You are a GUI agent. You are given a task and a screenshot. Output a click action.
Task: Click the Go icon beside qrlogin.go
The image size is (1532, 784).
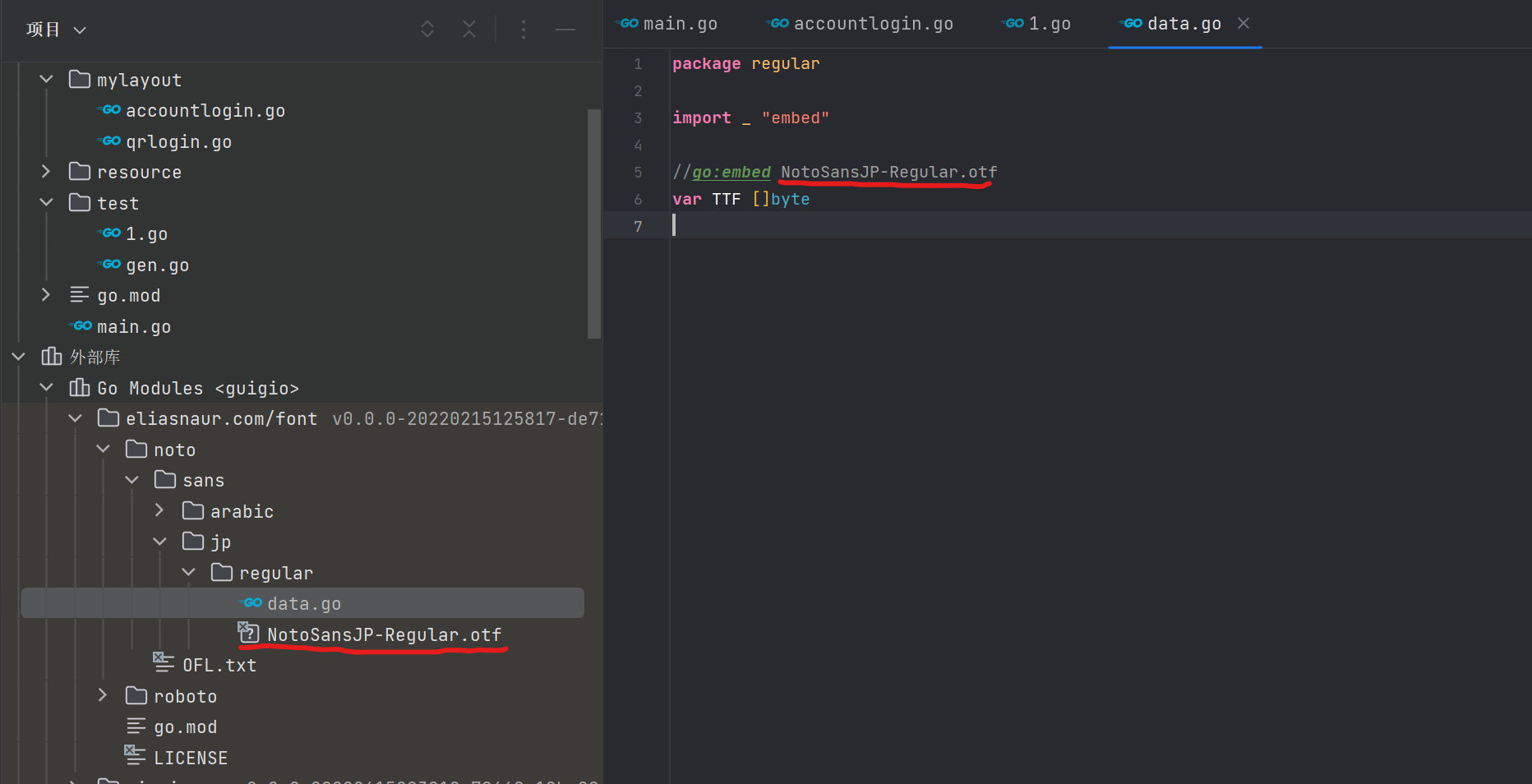pos(110,141)
